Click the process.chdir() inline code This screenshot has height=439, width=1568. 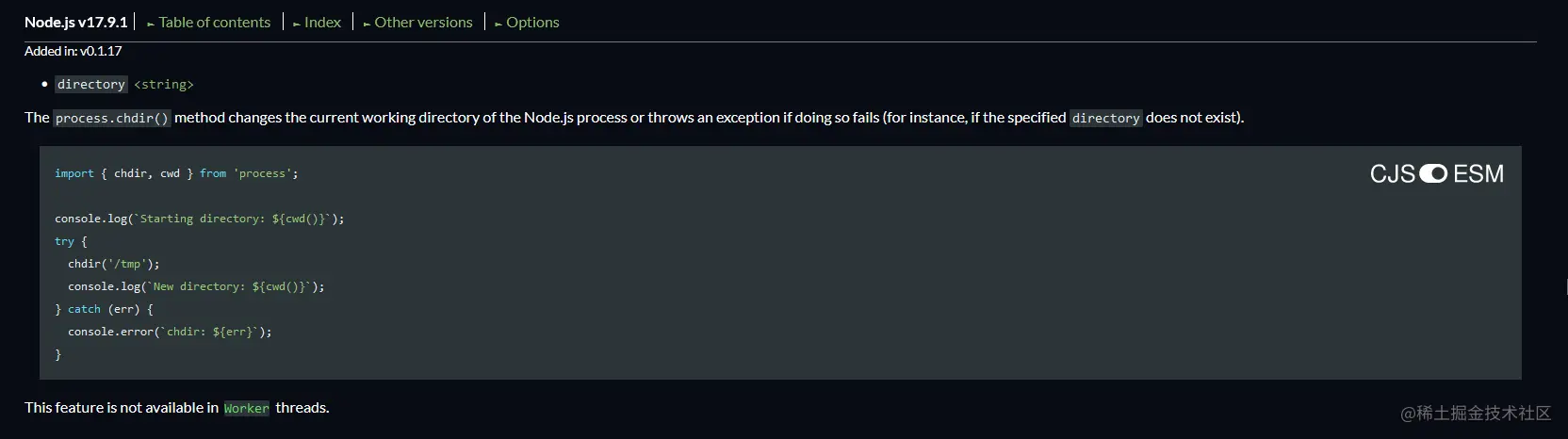(x=111, y=119)
